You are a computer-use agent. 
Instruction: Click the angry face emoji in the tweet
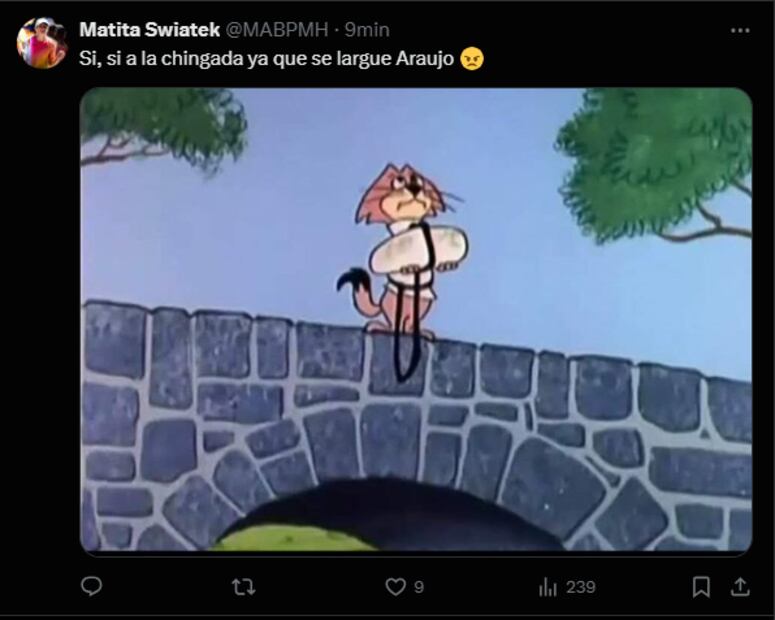coord(473,60)
